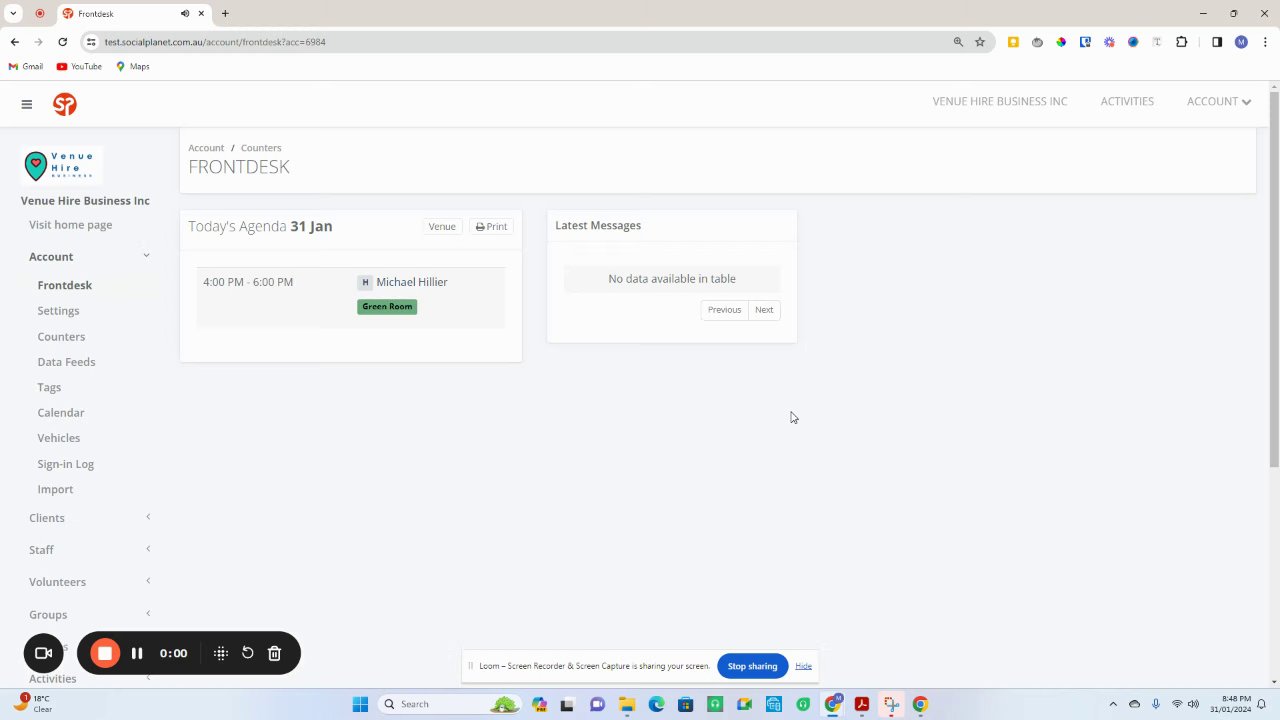Open Import in the sidebar
This screenshot has width=1280, height=720.
(55, 489)
